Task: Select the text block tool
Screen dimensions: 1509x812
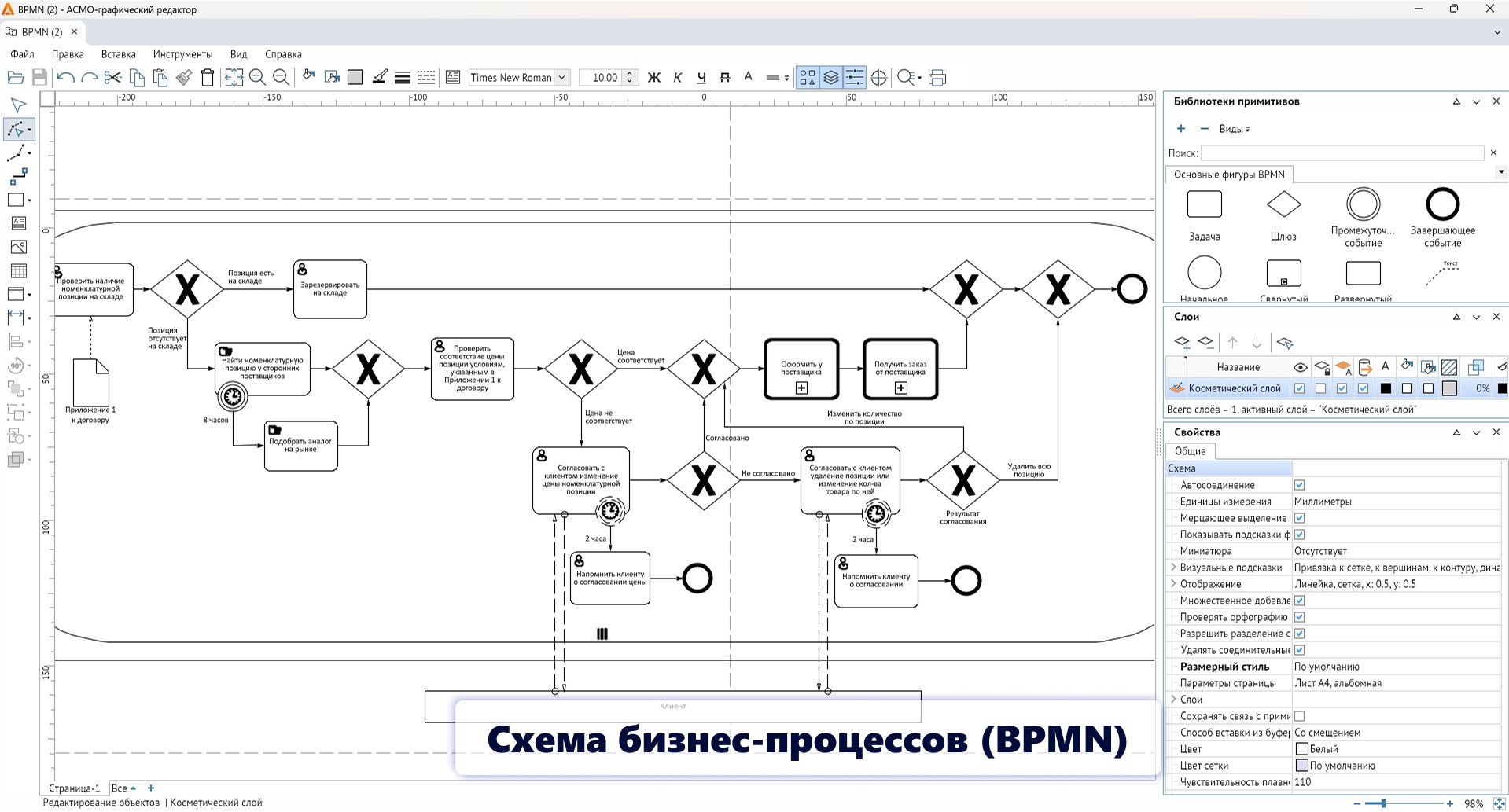Action: (x=18, y=223)
